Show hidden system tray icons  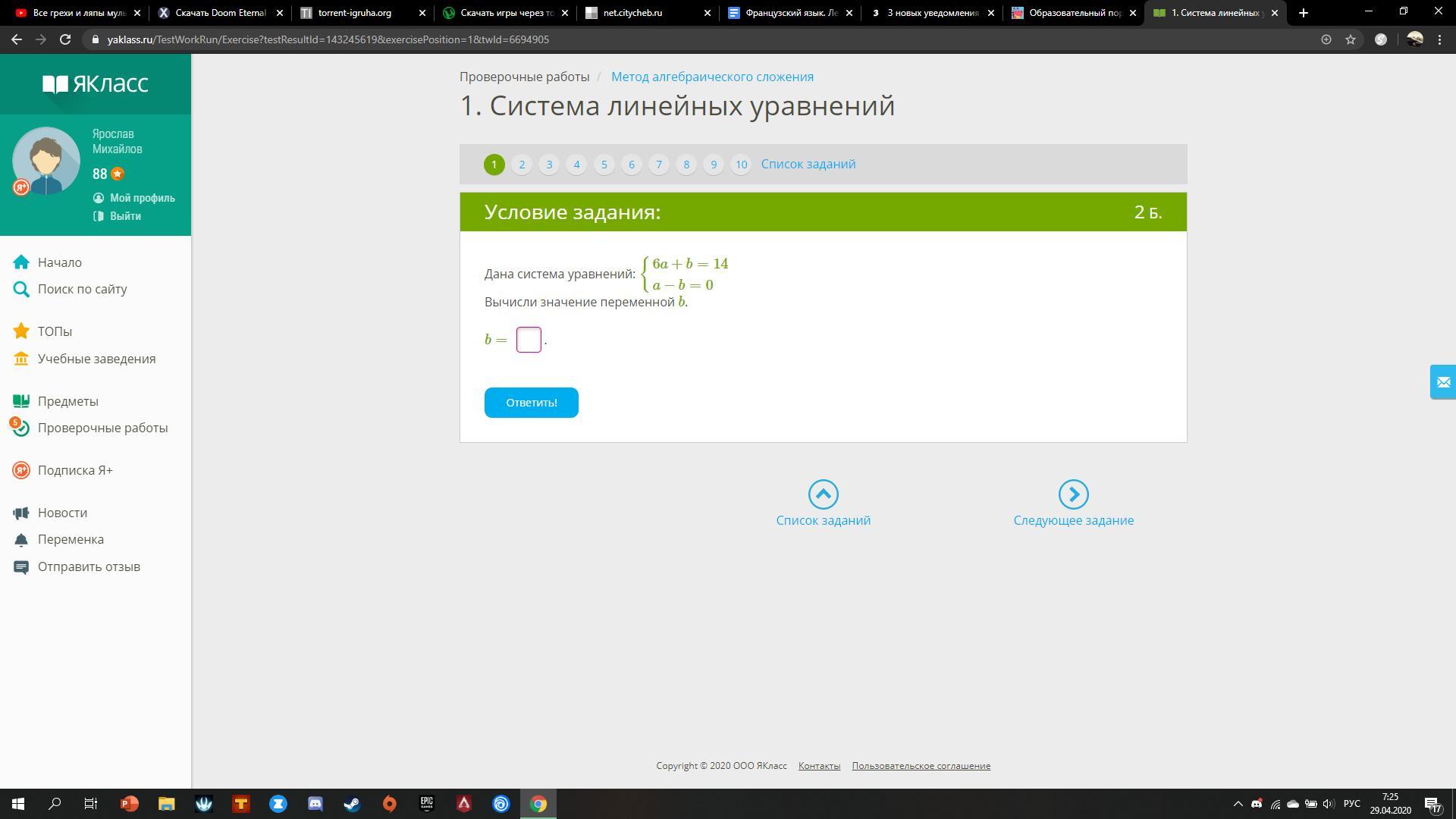coord(1238,804)
